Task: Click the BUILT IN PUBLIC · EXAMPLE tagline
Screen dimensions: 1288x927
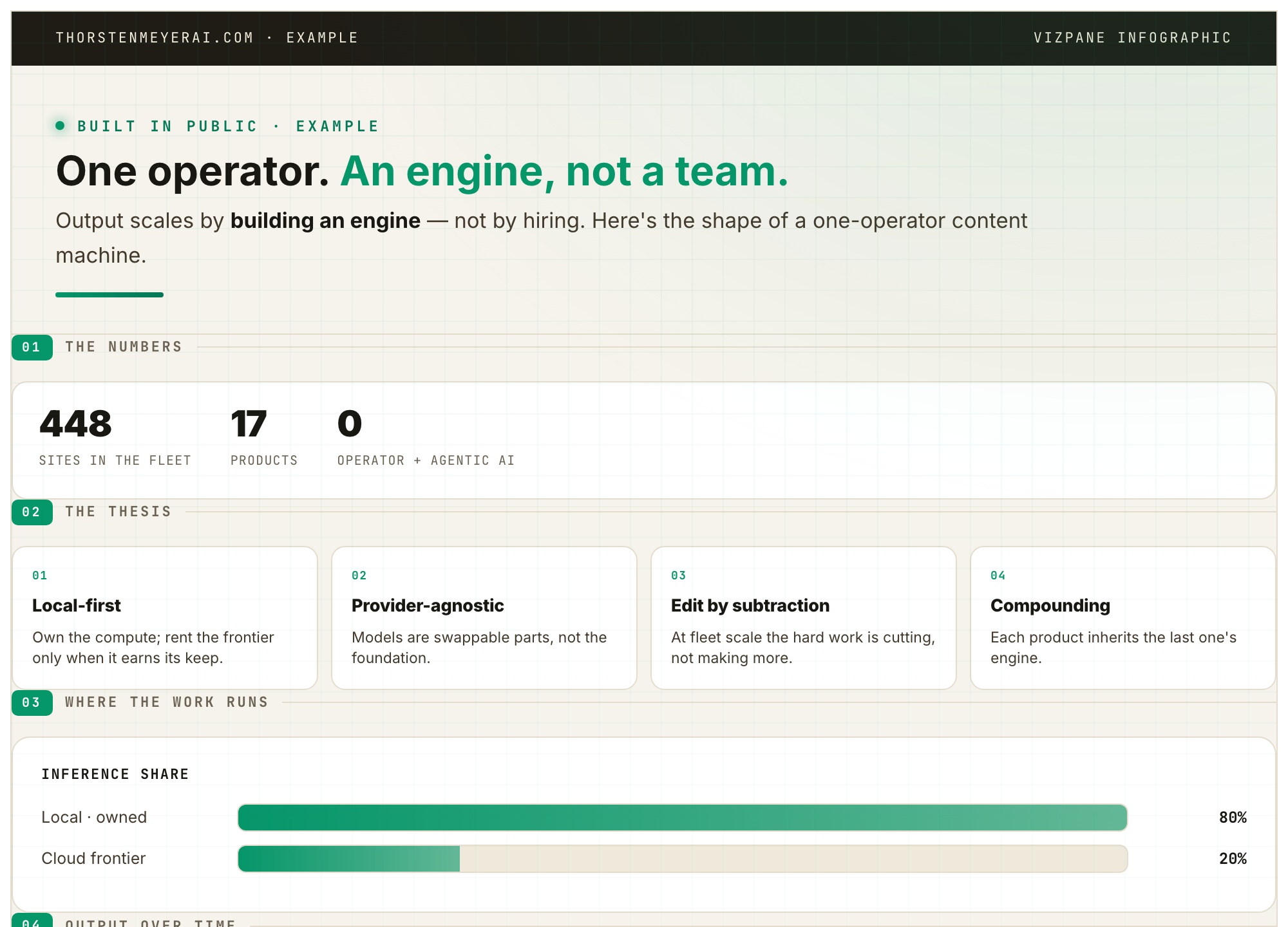Action: tap(228, 126)
